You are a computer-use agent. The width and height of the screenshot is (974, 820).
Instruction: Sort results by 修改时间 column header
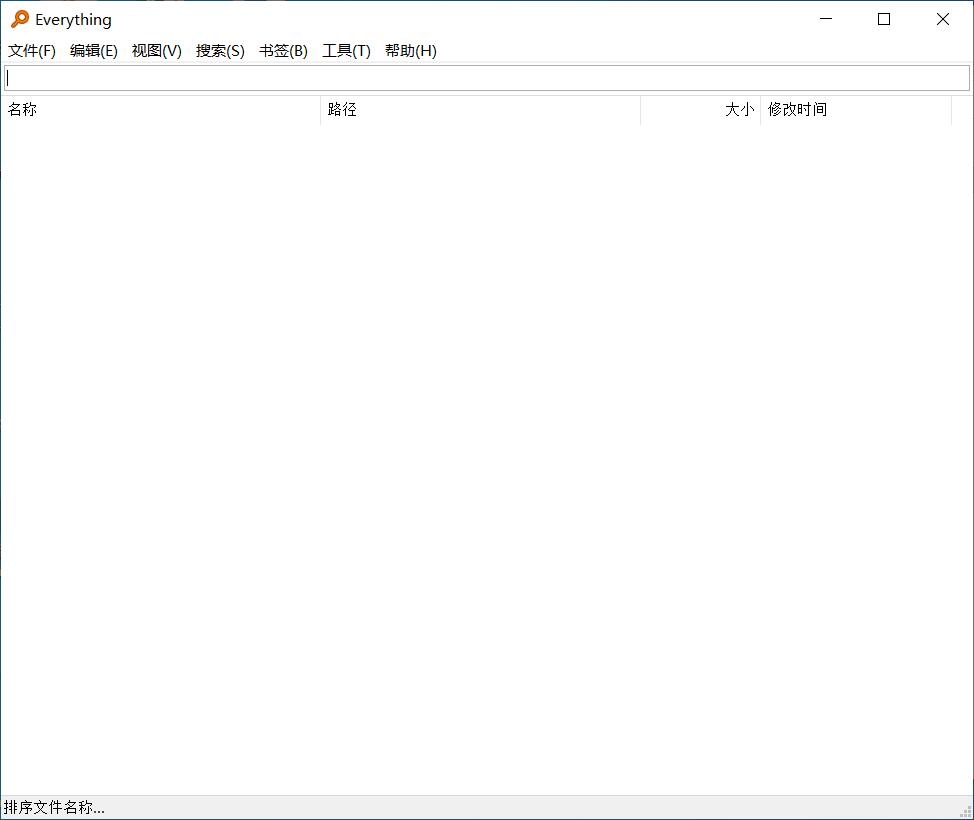point(856,110)
